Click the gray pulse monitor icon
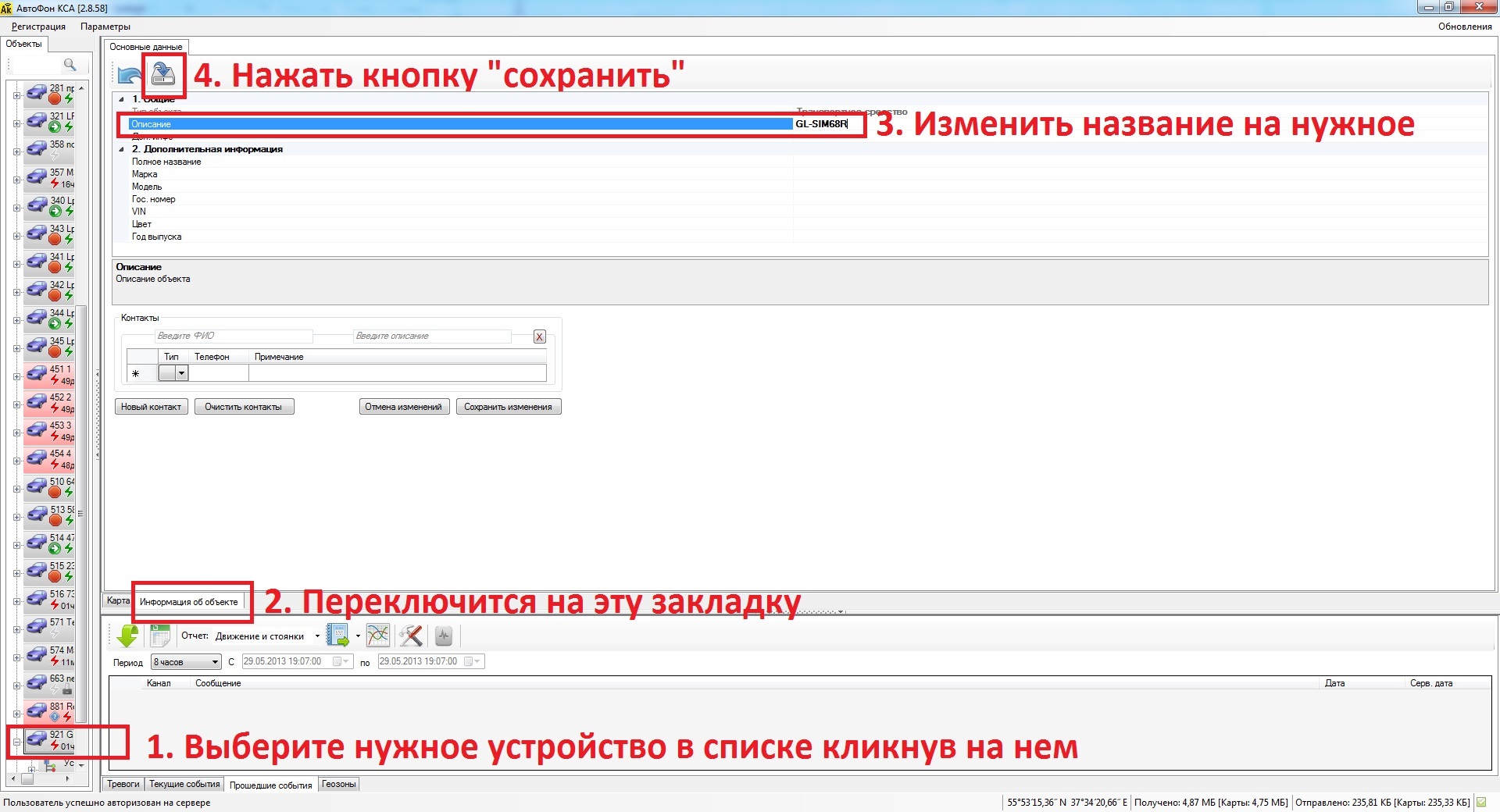The height and width of the screenshot is (812, 1500). pyautogui.click(x=444, y=636)
